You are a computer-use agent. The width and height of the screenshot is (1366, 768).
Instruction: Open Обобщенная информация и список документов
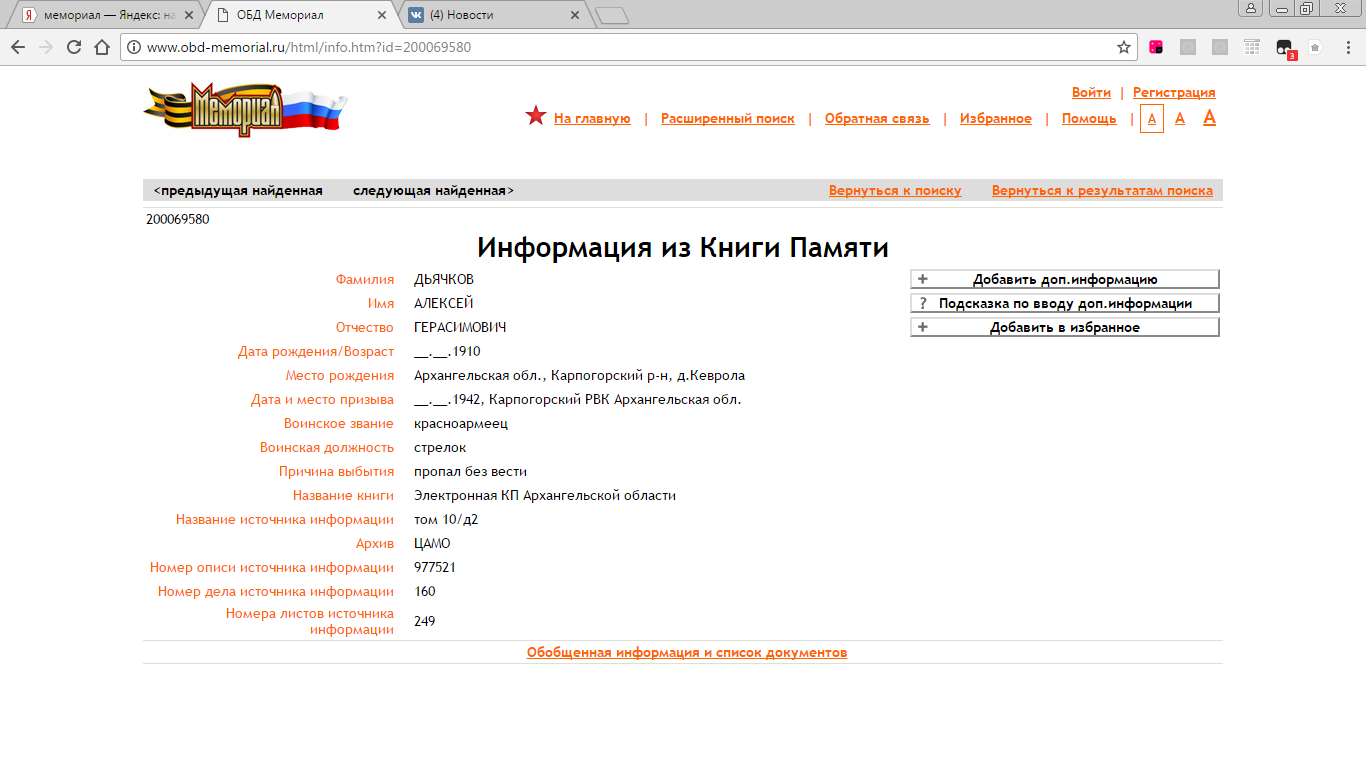(x=687, y=652)
